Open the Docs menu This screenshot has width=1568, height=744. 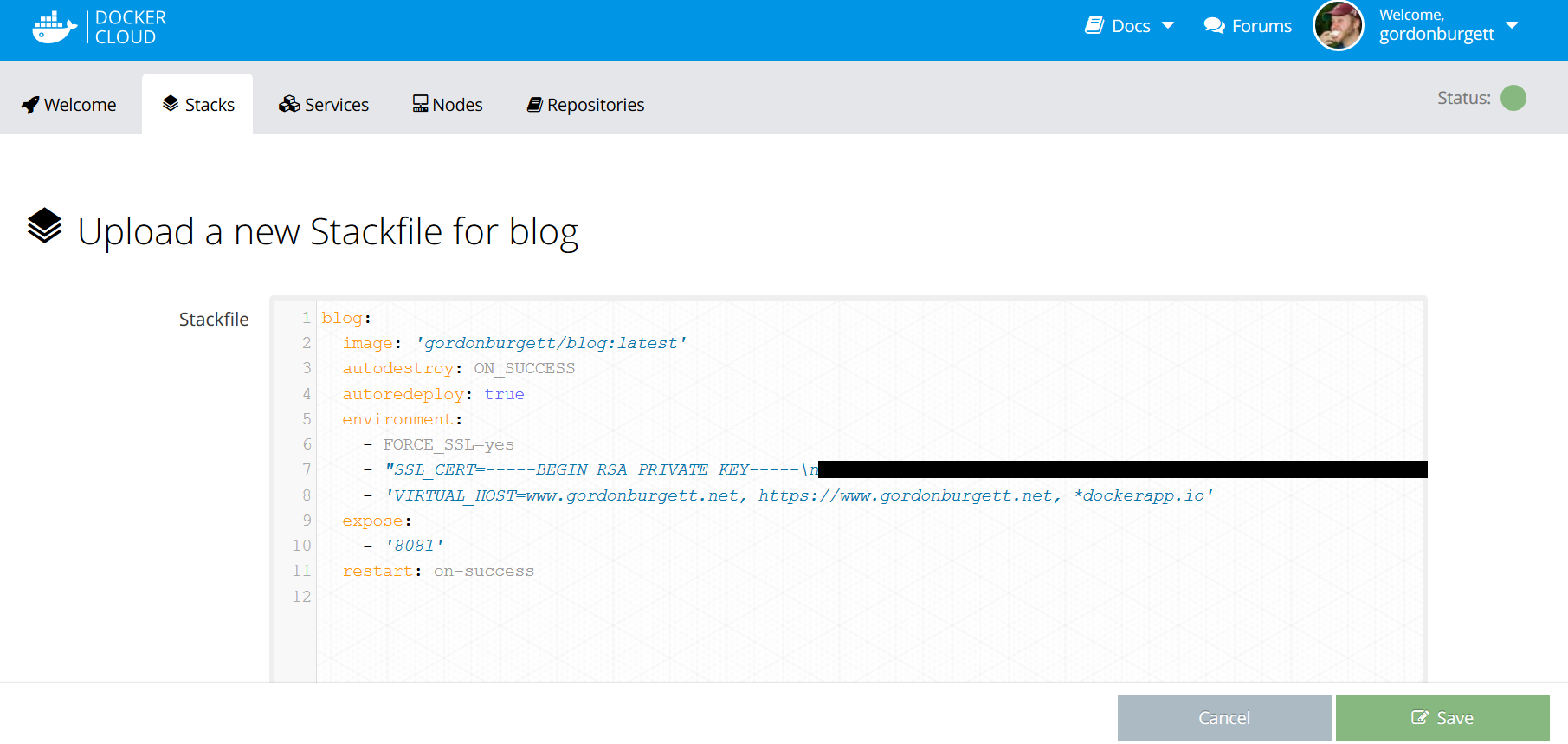[x=1130, y=26]
